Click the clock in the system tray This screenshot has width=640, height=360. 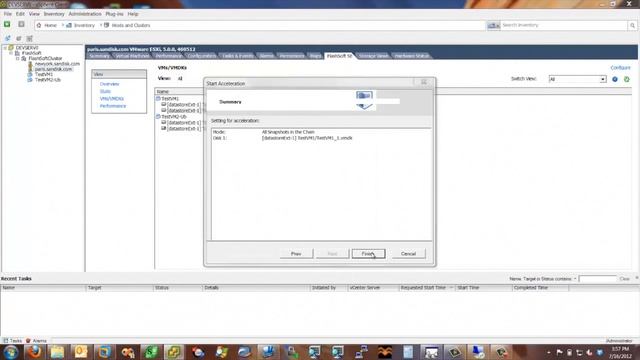[x=620, y=352]
